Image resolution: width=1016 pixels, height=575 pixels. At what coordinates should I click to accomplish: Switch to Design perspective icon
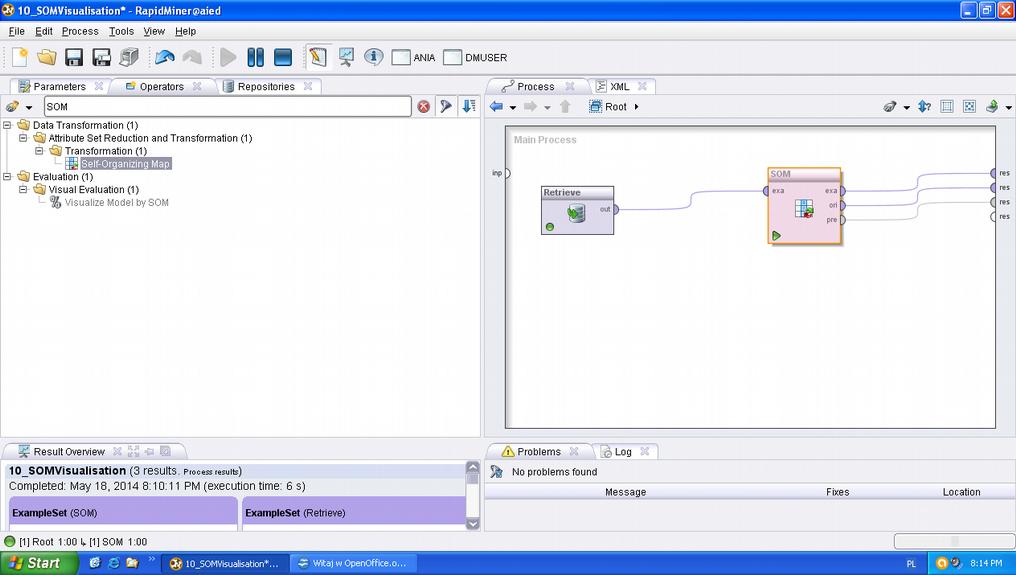coord(318,57)
